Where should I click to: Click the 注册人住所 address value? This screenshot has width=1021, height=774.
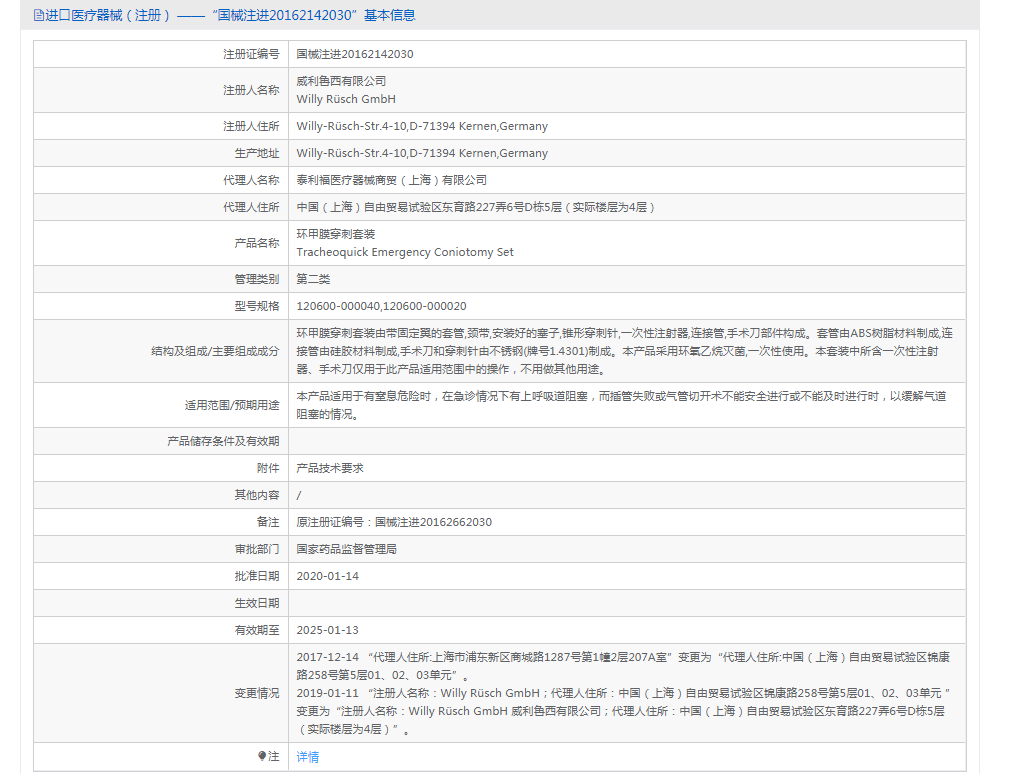422,126
